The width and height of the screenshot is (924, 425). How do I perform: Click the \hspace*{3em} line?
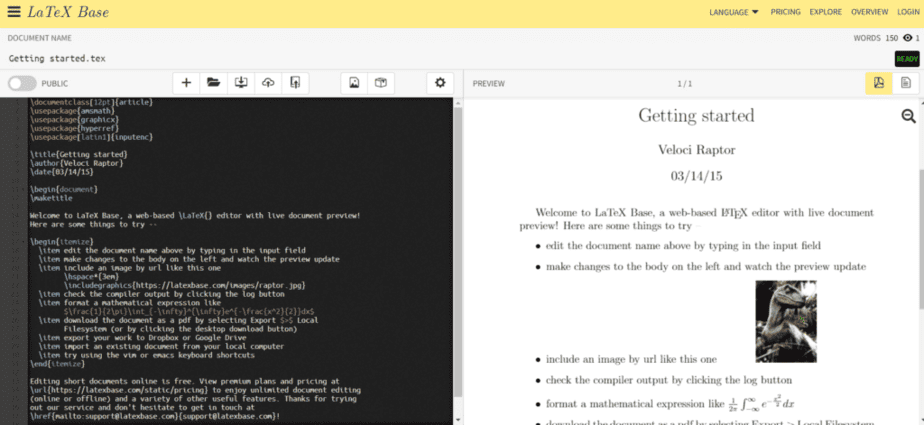91,276
